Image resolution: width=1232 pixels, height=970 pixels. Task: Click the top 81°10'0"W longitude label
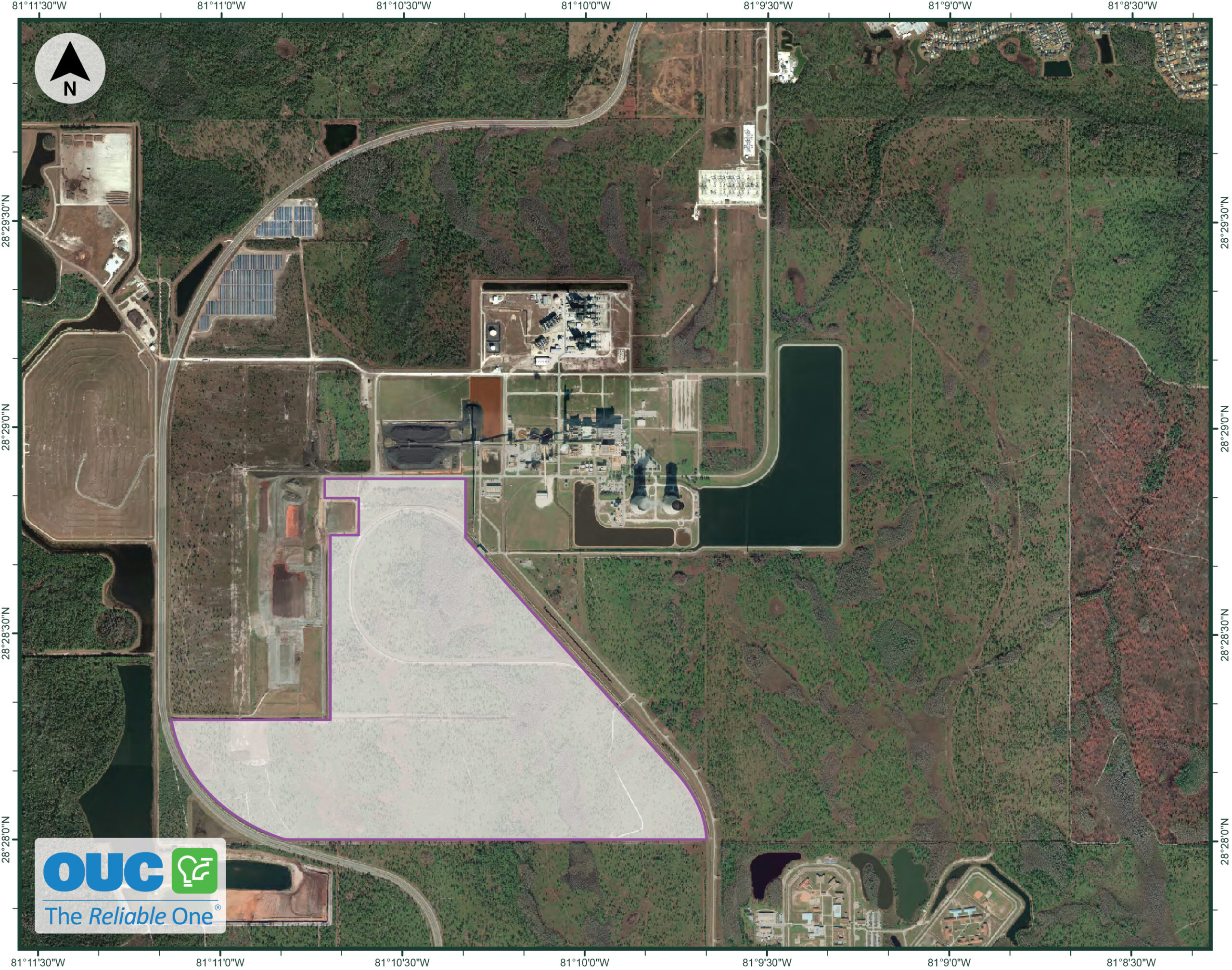point(586,6)
